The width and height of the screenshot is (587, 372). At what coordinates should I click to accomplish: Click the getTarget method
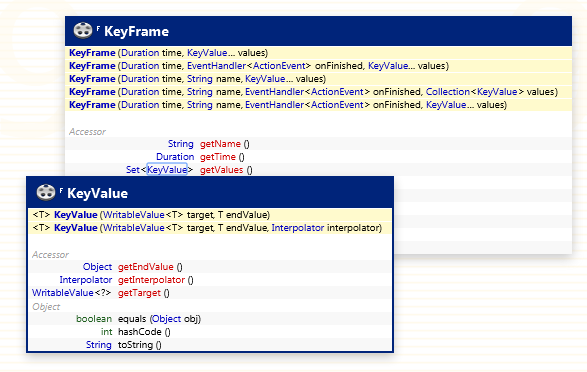tap(139, 293)
